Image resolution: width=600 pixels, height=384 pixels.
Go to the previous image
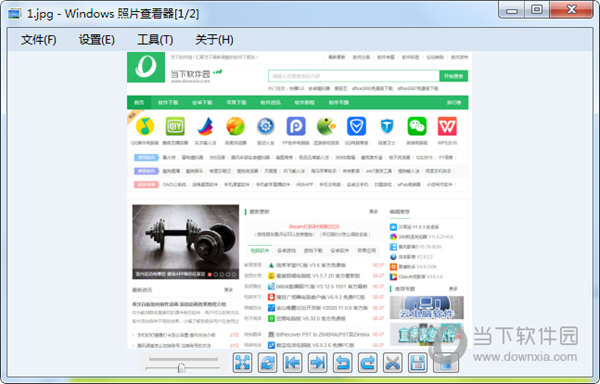(x=292, y=362)
